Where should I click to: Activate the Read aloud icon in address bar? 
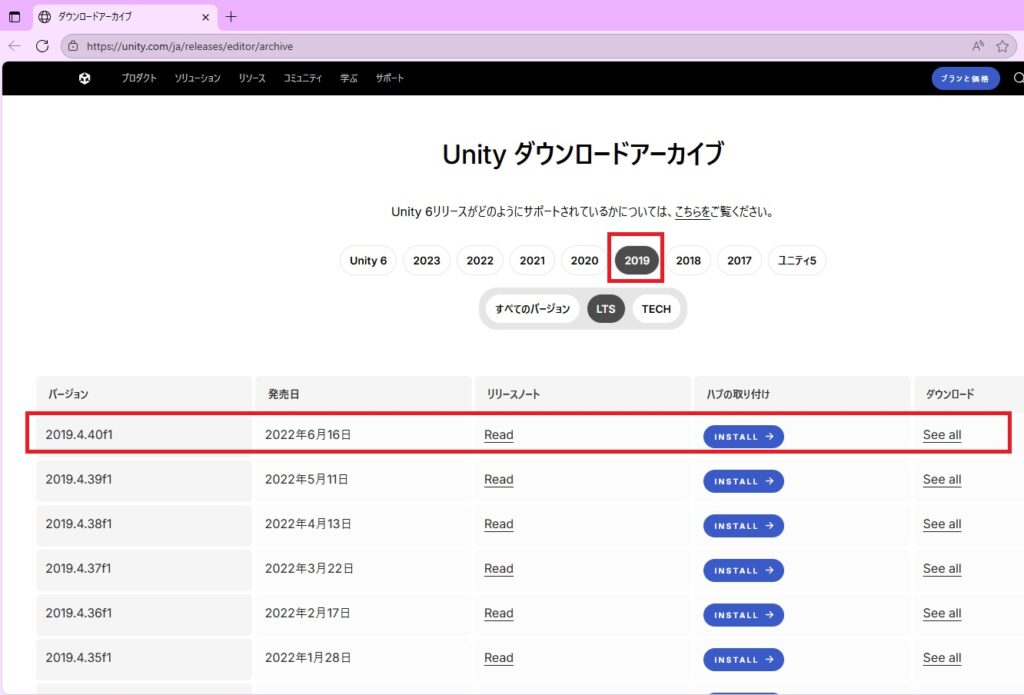click(x=978, y=46)
